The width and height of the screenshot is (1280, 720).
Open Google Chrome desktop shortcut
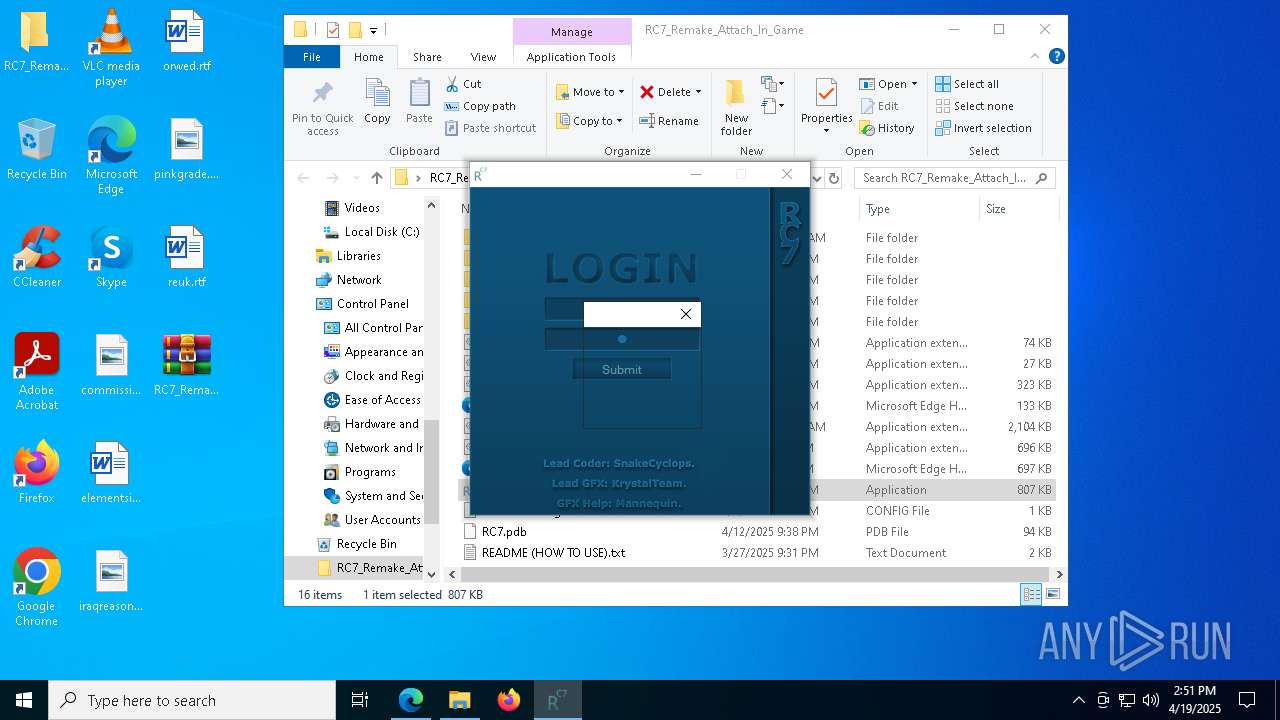click(37, 588)
